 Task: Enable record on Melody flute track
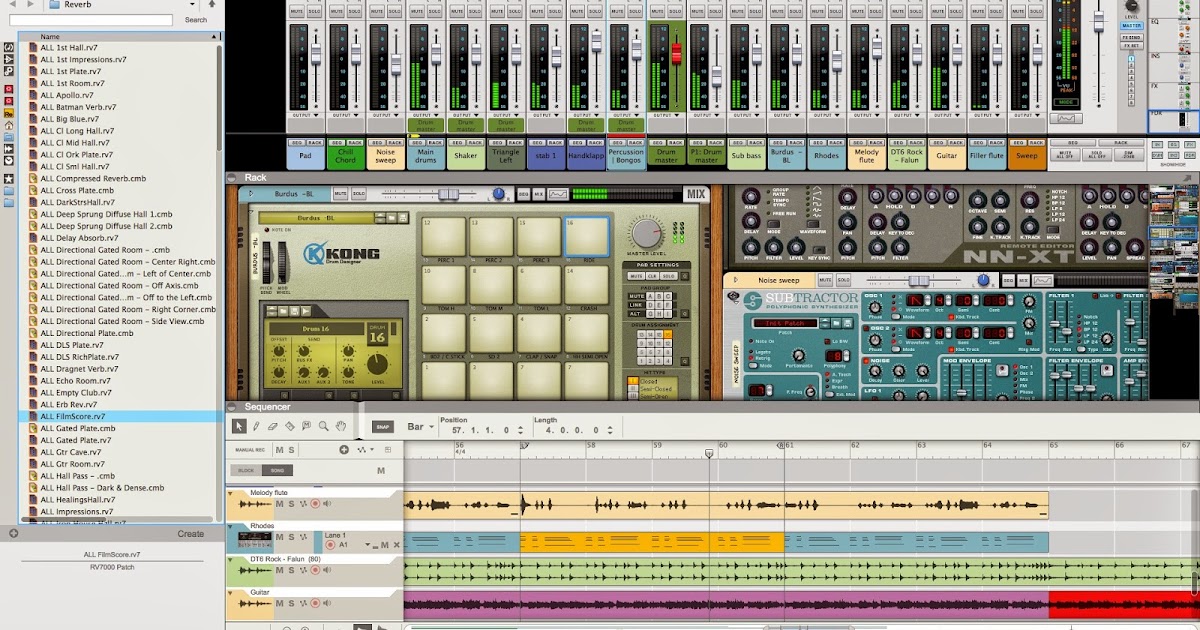click(x=315, y=504)
